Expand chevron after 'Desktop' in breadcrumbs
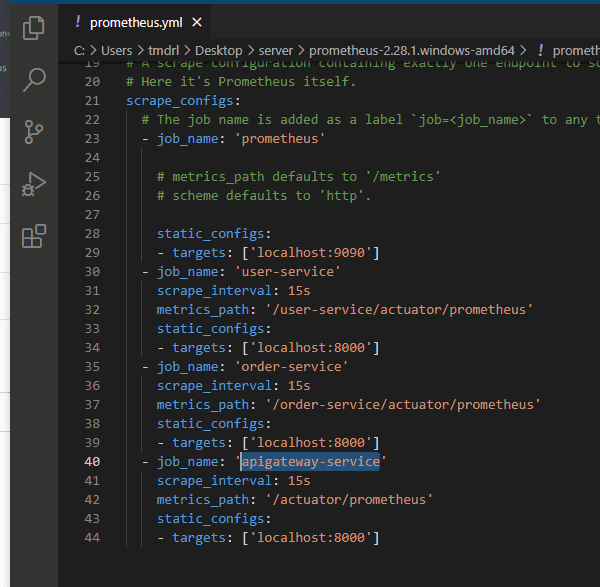600x587 pixels. pyautogui.click(x=251, y=51)
